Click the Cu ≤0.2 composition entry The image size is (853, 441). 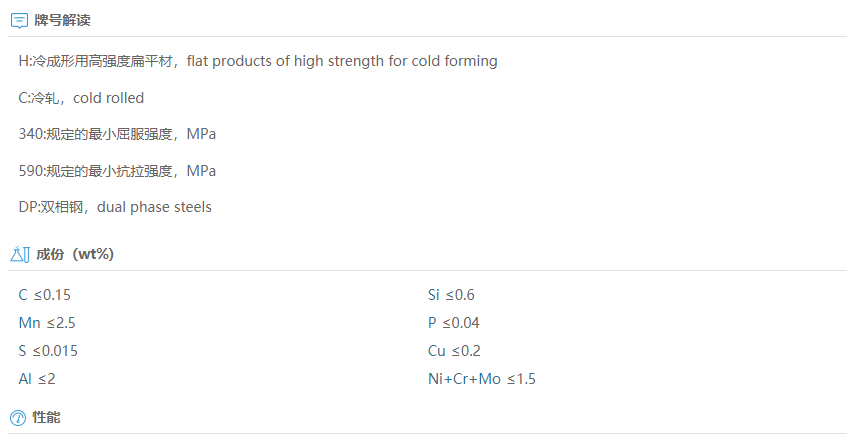point(454,351)
